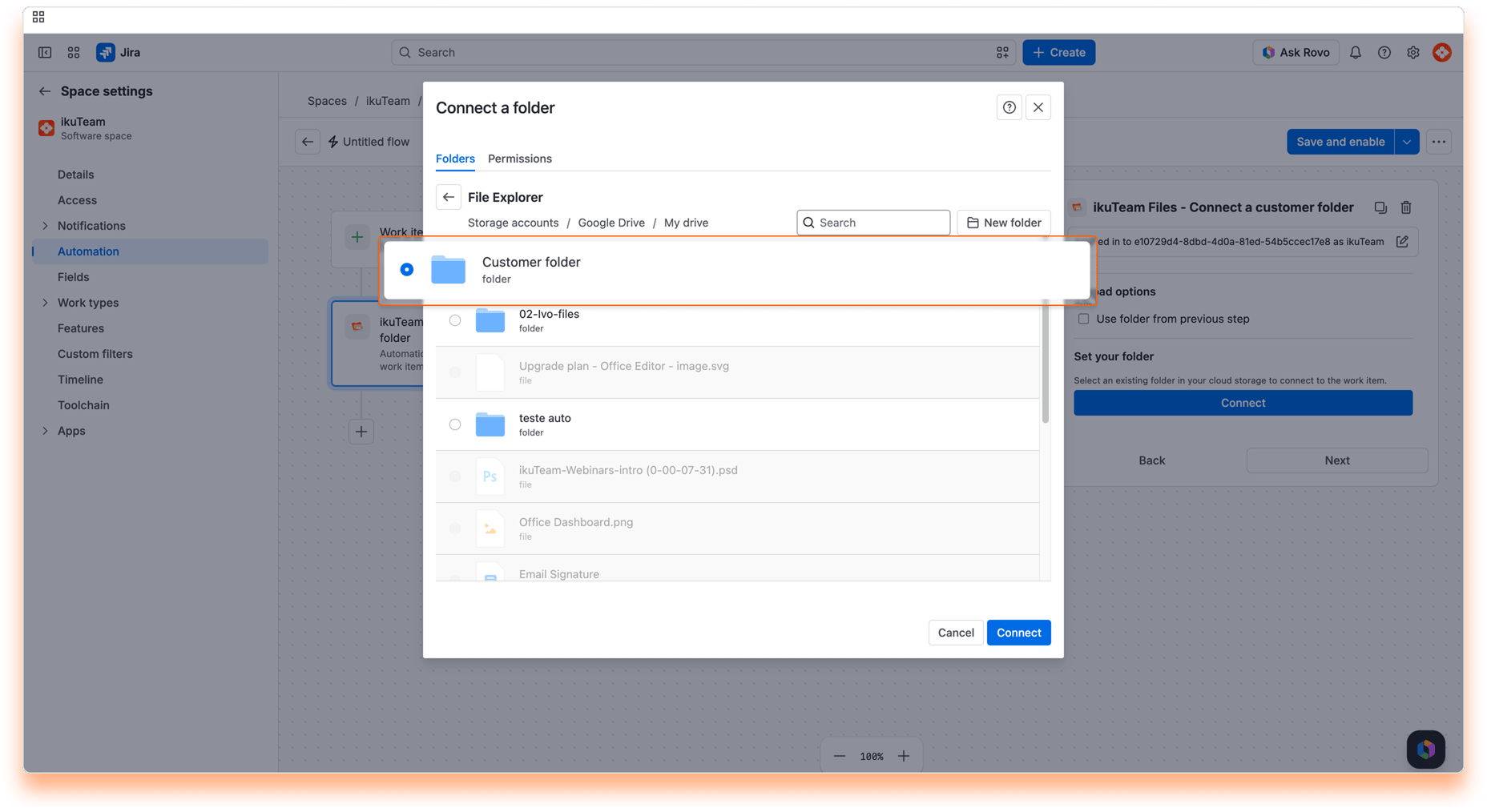The height and width of the screenshot is (812, 1487).
Task: Open dialog help icon in Connect a folder
Action: pos(1009,107)
